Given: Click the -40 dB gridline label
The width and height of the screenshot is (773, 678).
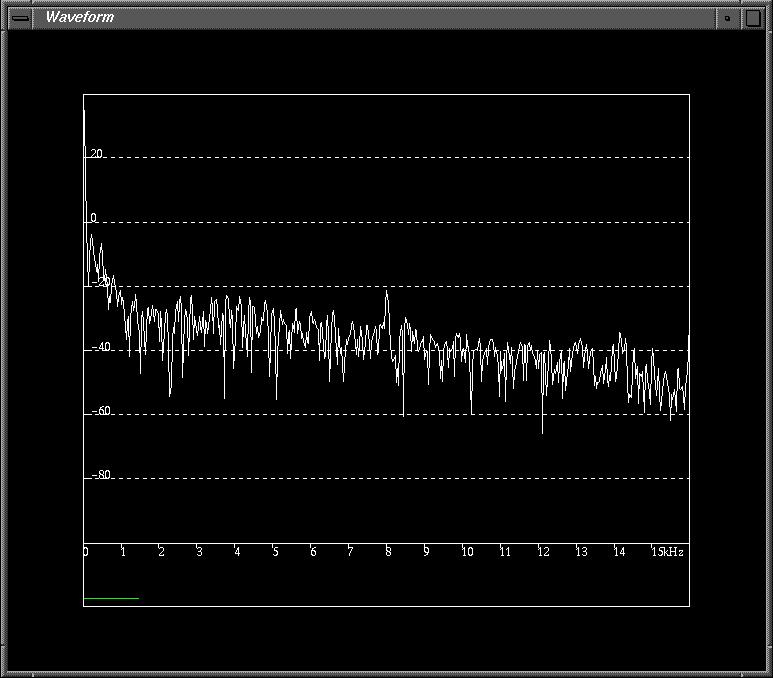Looking at the screenshot, I should 99,347.
